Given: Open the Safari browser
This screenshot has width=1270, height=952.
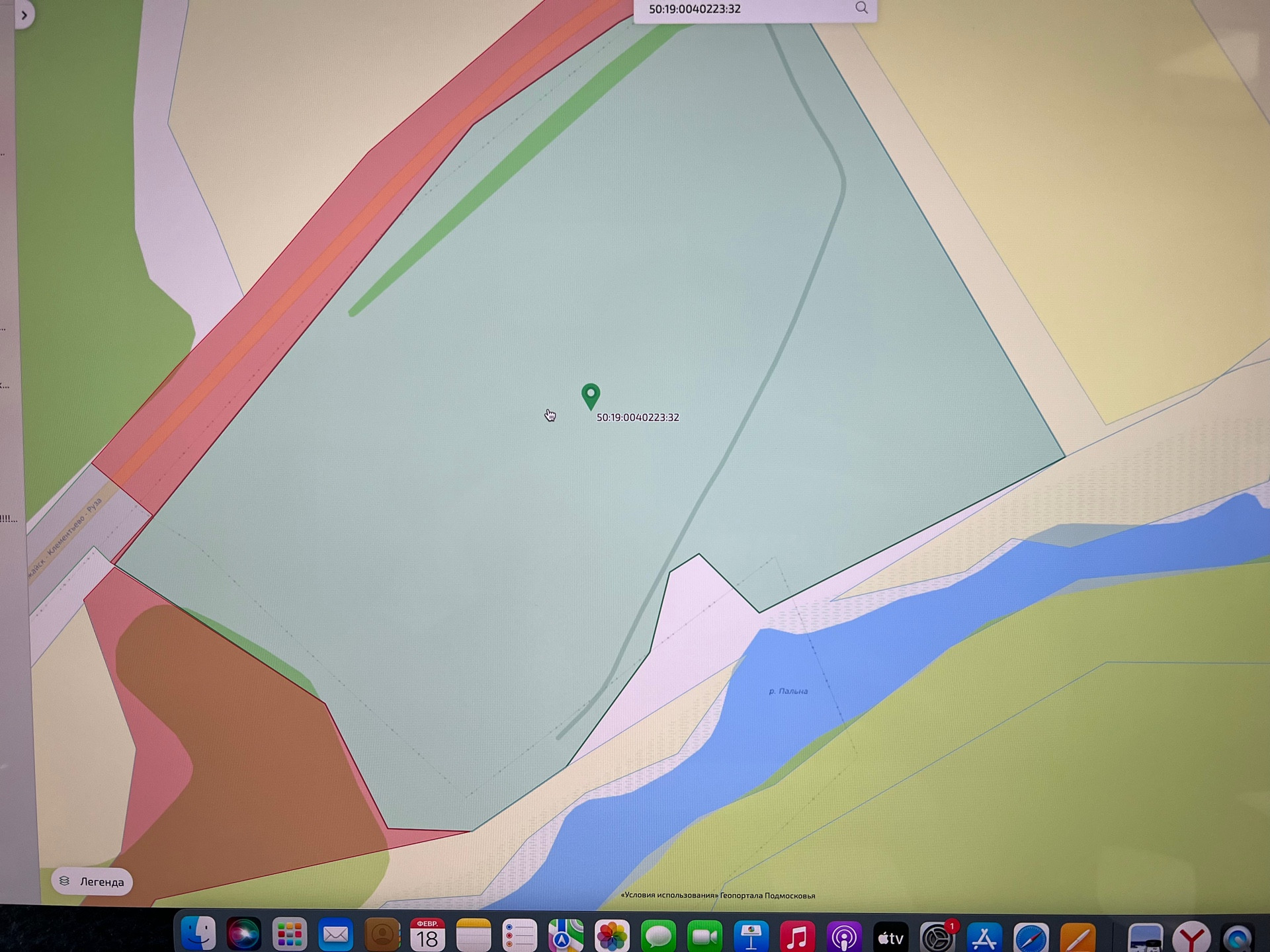Looking at the screenshot, I should 1031,936.
